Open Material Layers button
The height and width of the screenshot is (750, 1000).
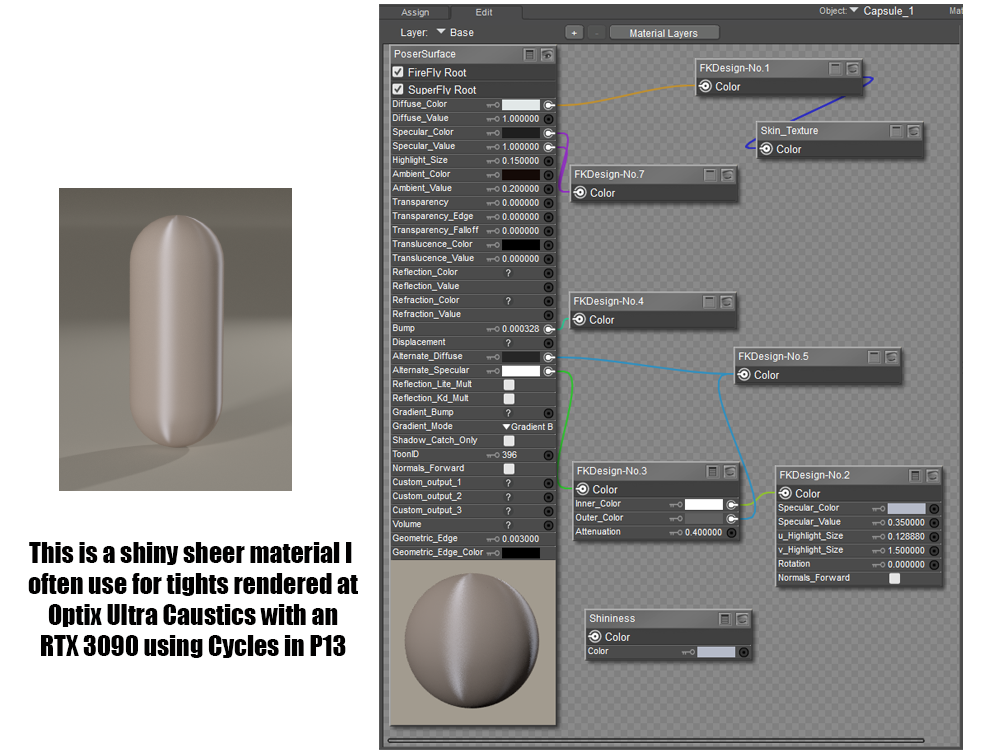coord(664,33)
